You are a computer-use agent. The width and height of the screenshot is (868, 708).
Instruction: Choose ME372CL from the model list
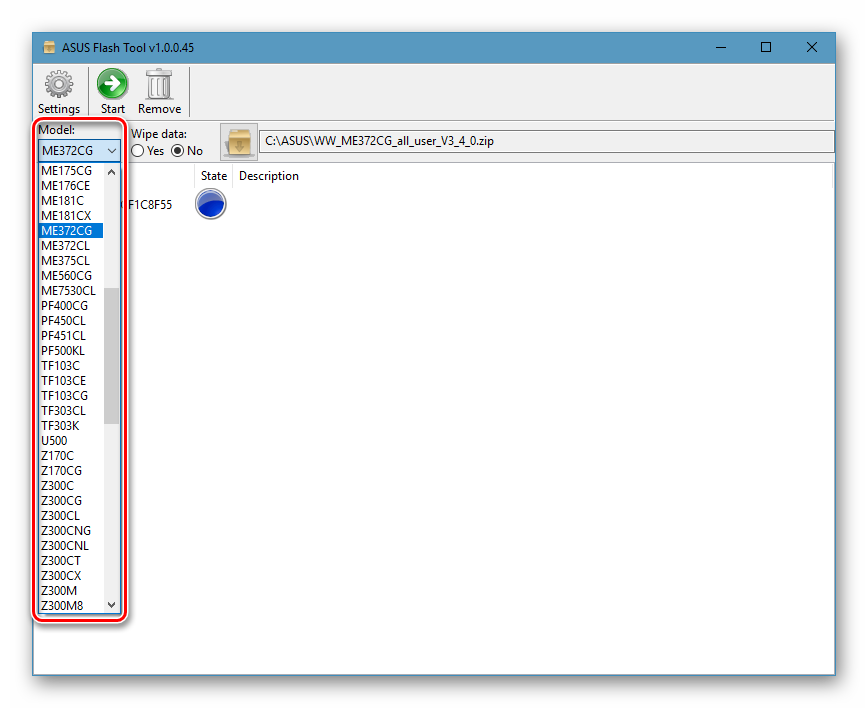click(71, 245)
